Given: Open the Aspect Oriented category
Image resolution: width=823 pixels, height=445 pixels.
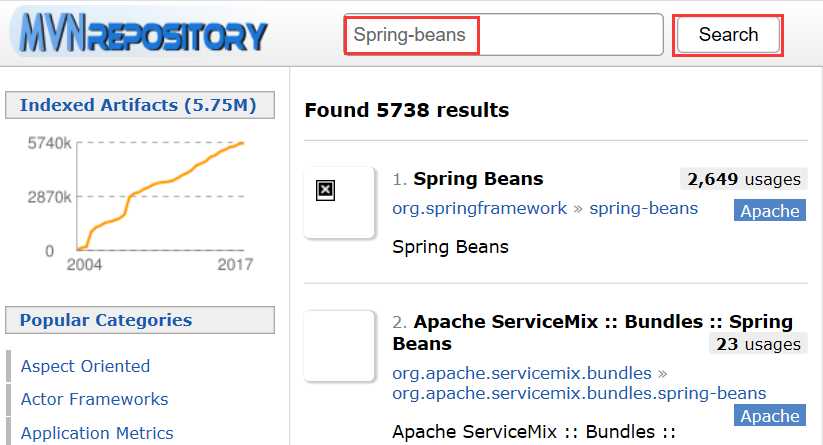Looking at the screenshot, I should pos(85,366).
